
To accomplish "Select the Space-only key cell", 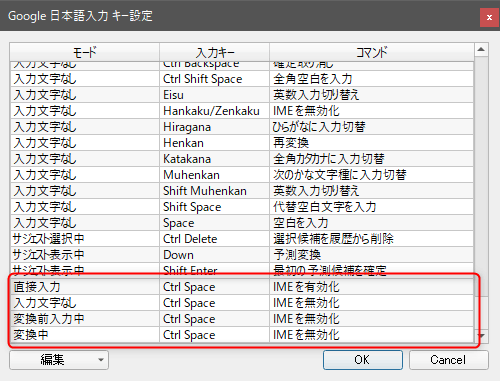I will (214, 223).
